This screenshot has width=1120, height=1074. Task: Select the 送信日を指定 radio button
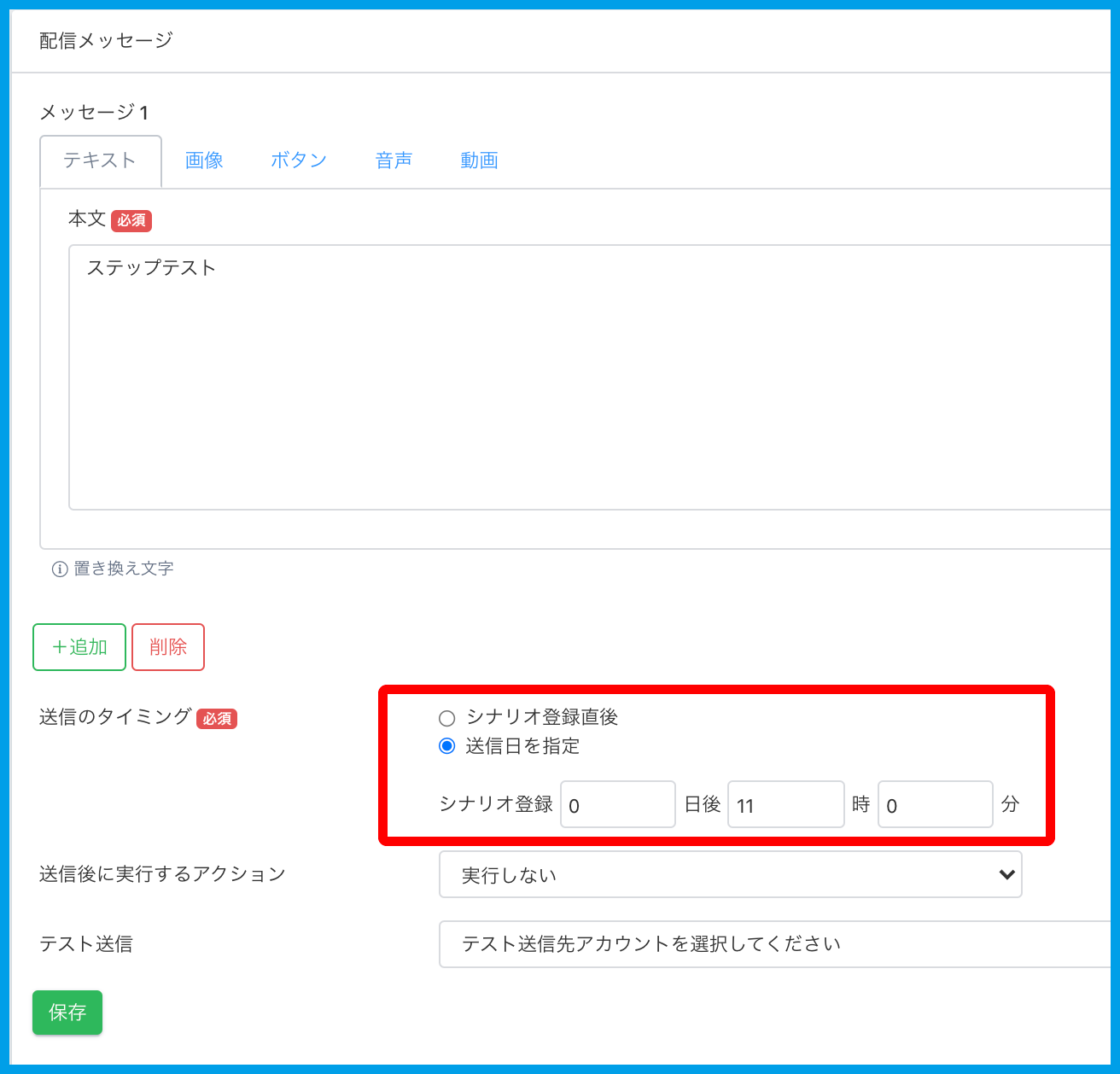[446, 746]
